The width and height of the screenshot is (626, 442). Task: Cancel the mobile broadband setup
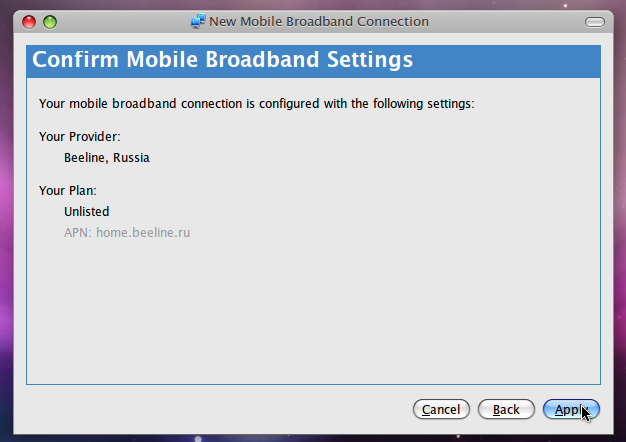[x=441, y=410]
